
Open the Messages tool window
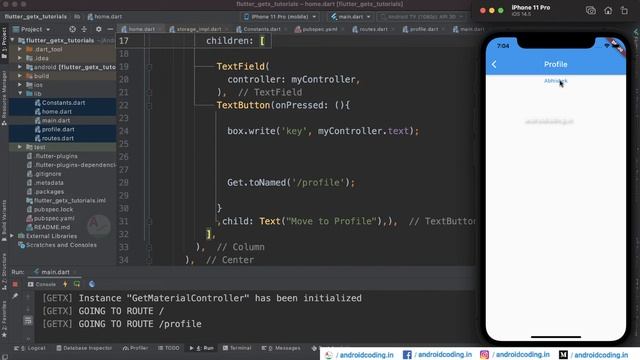coord(281,348)
